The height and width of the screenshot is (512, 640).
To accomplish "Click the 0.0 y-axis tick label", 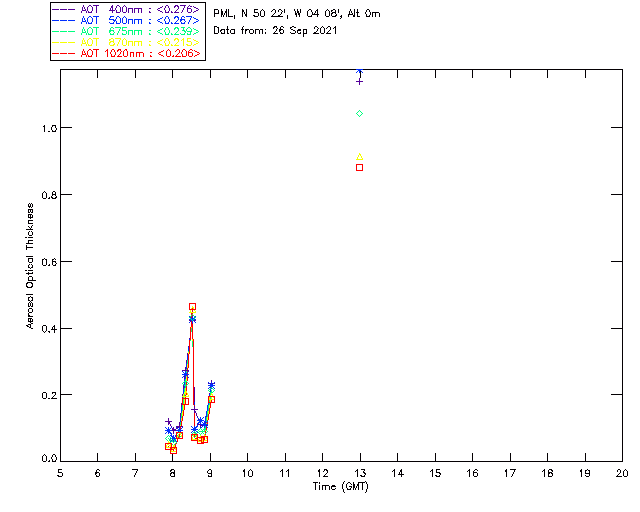I will (49, 459).
